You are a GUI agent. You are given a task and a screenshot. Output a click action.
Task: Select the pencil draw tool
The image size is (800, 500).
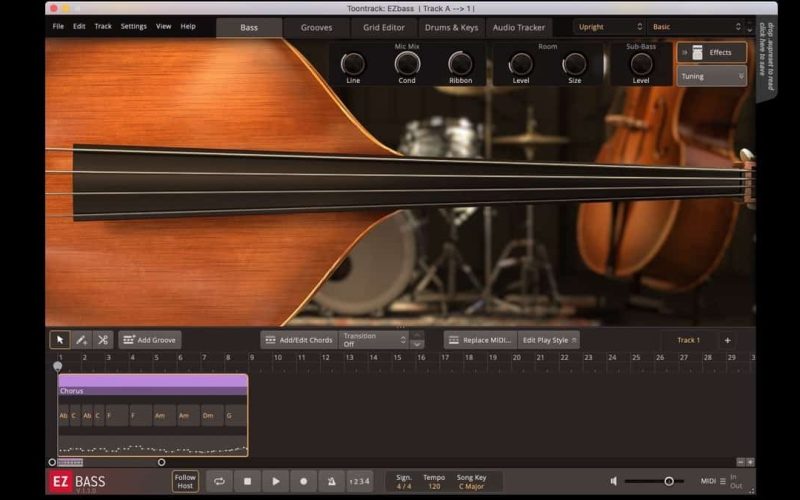click(x=81, y=340)
